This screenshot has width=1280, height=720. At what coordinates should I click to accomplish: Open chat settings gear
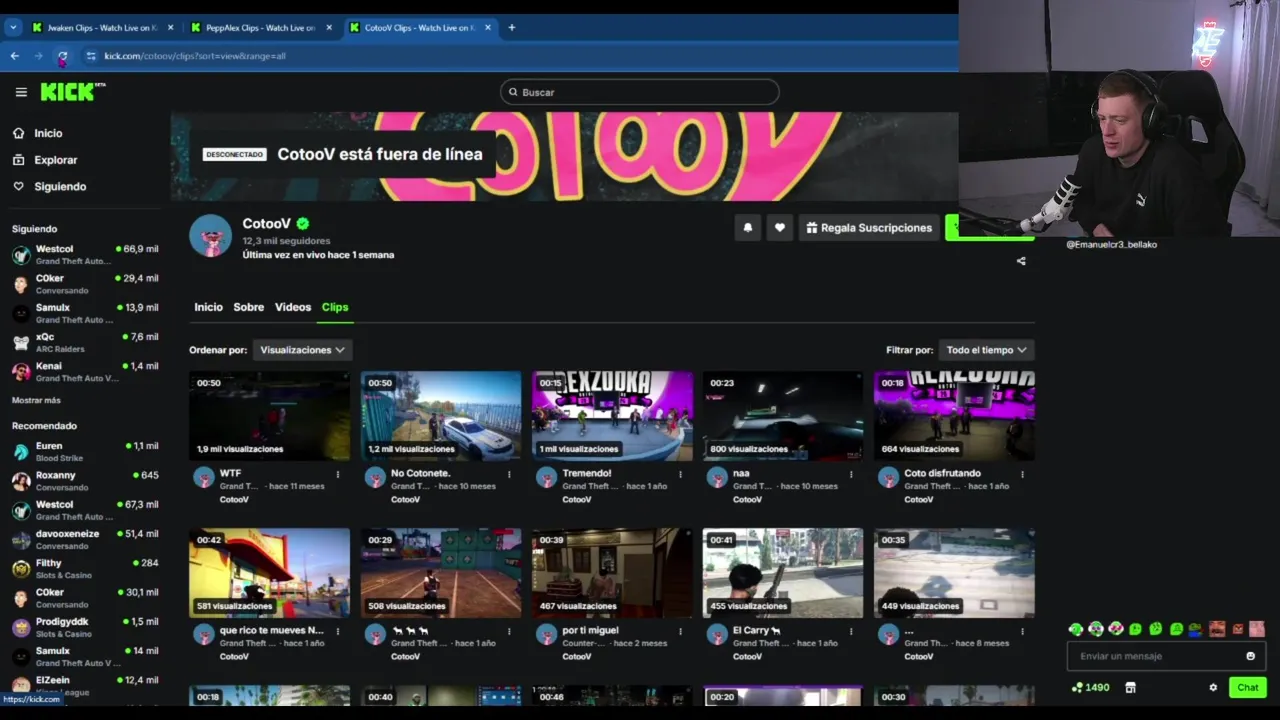click(1213, 688)
